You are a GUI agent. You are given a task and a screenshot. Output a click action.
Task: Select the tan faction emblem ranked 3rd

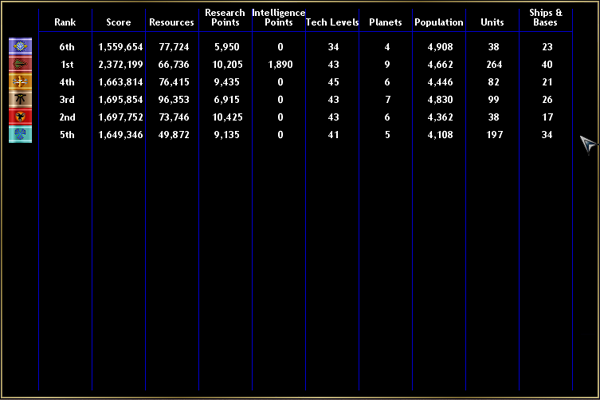[x=20, y=99]
